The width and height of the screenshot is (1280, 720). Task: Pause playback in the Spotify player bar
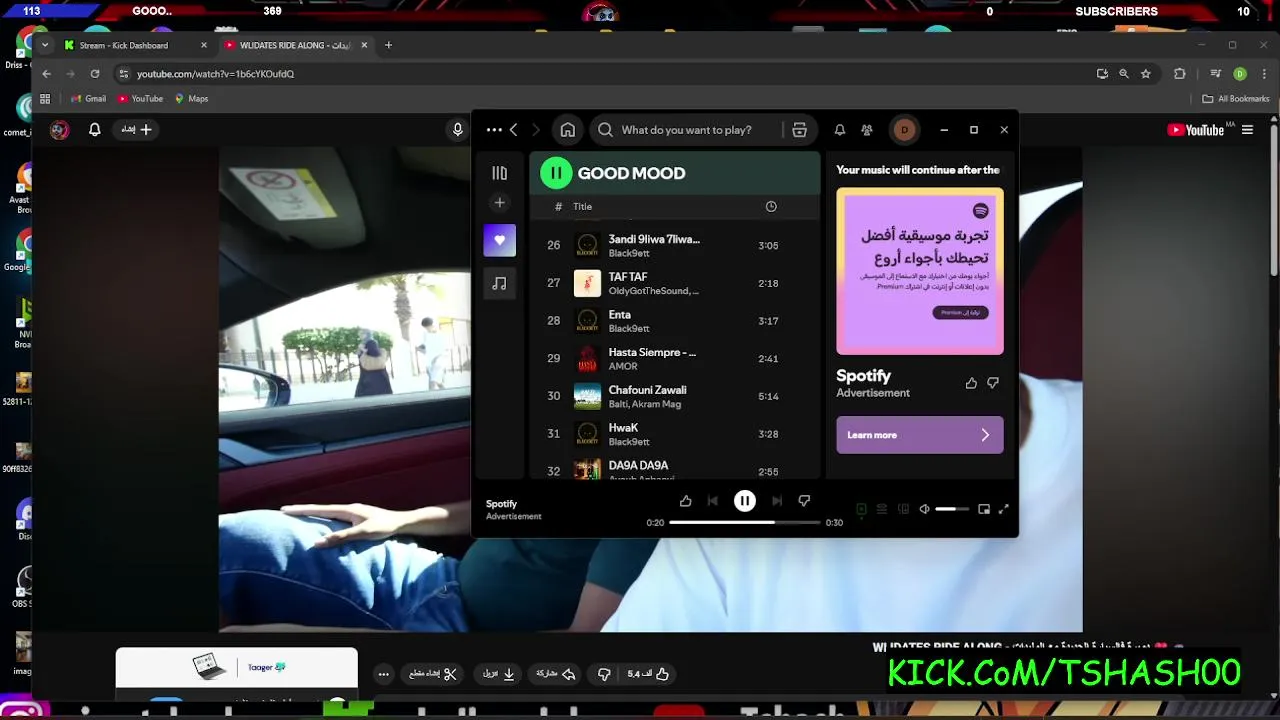tap(745, 501)
